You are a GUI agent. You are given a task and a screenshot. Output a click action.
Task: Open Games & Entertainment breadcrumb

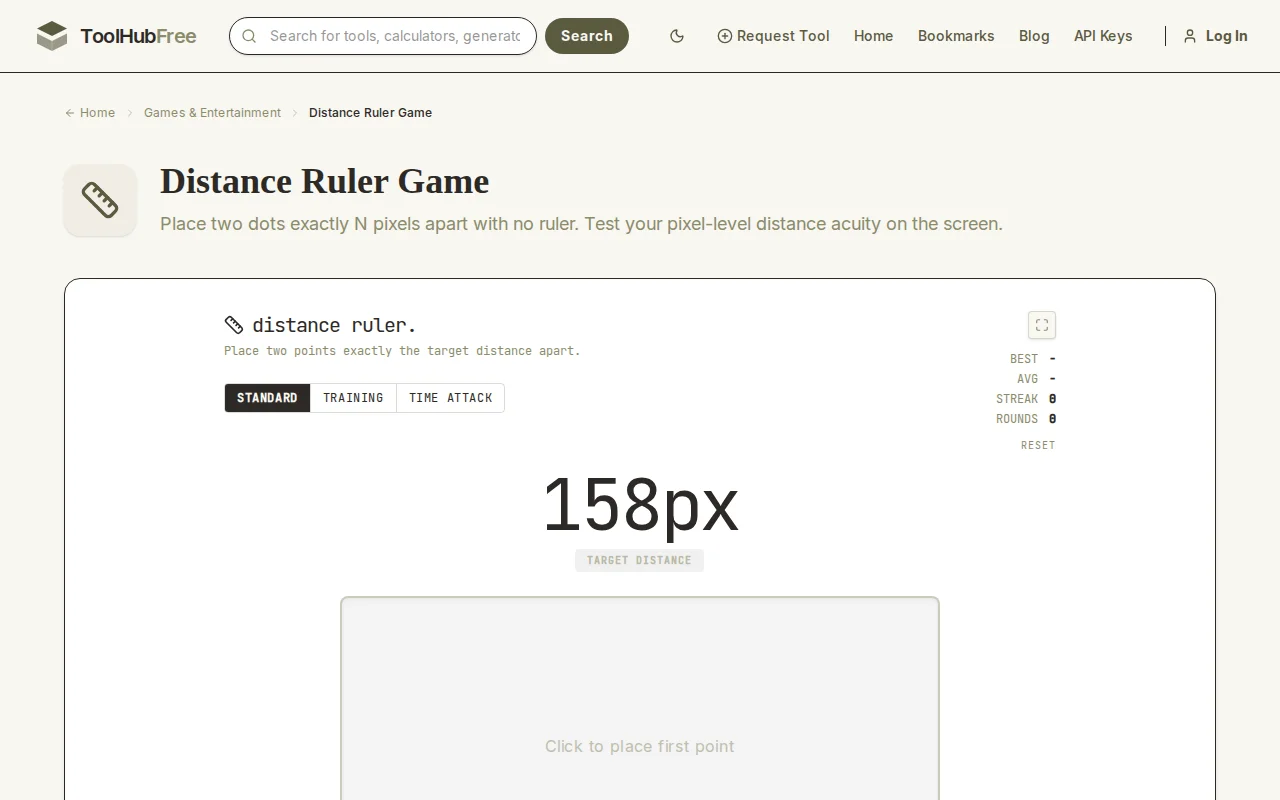coord(212,113)
